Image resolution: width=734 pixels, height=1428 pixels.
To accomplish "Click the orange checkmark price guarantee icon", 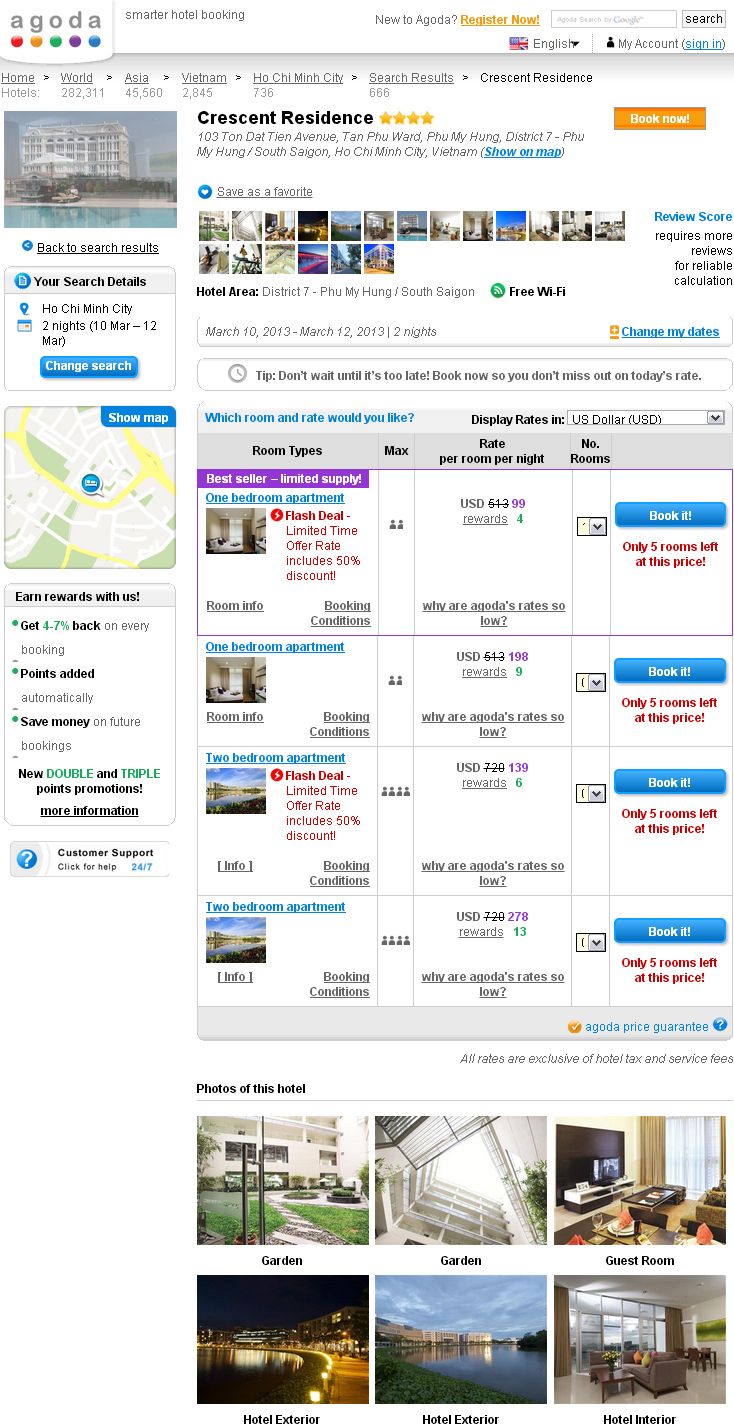I will pyautogui.click(x=574, y=1027).
